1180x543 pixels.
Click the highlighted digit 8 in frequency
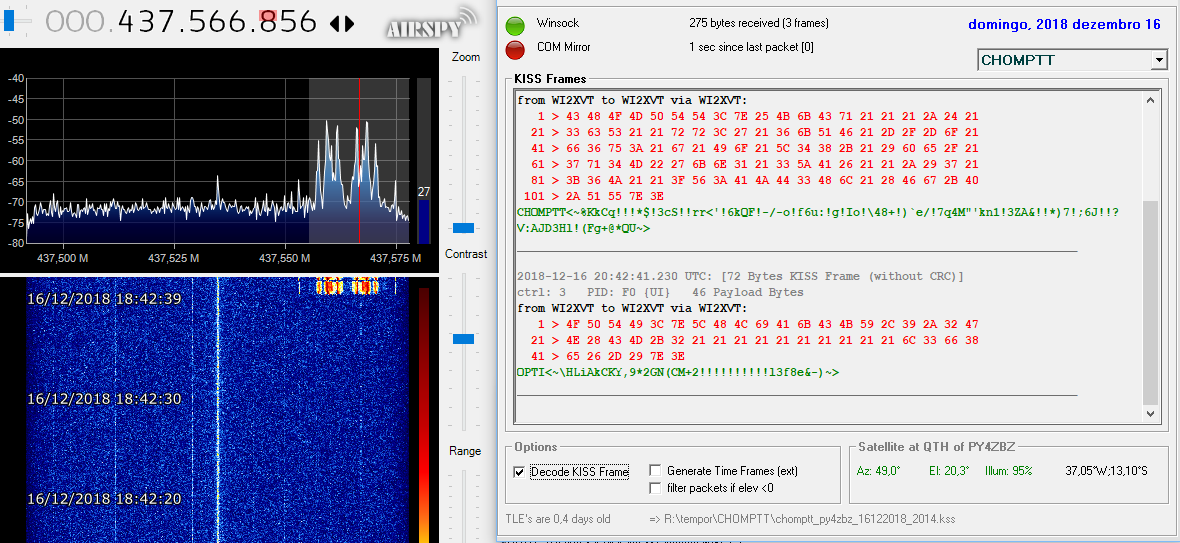coord(267,21)
